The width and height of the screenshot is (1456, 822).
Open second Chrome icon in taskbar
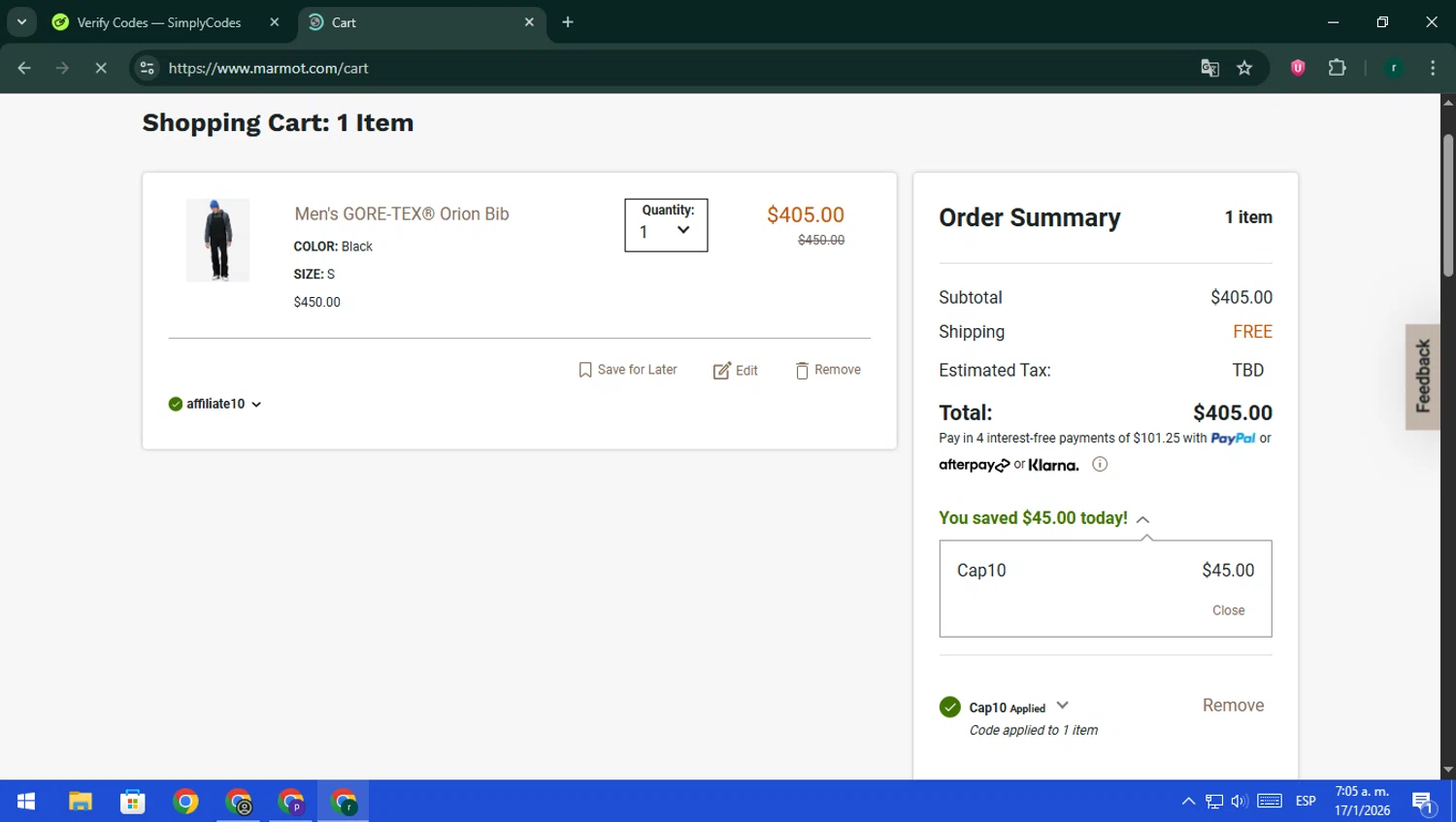[x=239, y=802]
